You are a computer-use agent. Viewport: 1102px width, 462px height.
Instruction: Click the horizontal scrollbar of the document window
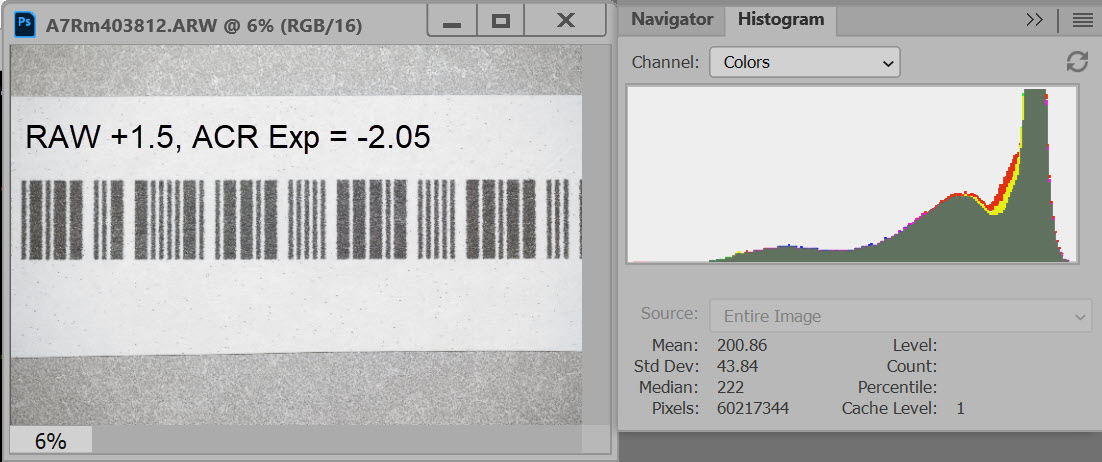(337, 439)
